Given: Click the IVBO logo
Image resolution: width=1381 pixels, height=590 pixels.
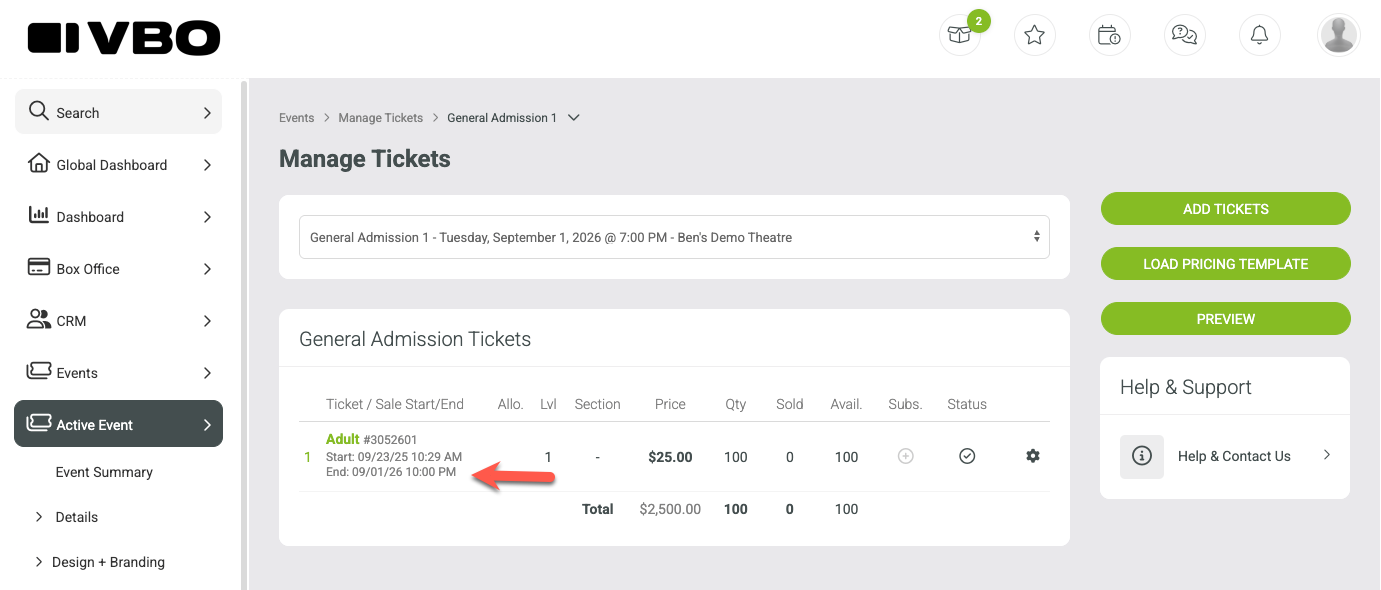Looking at the screenshot, I should pos(124,39).
